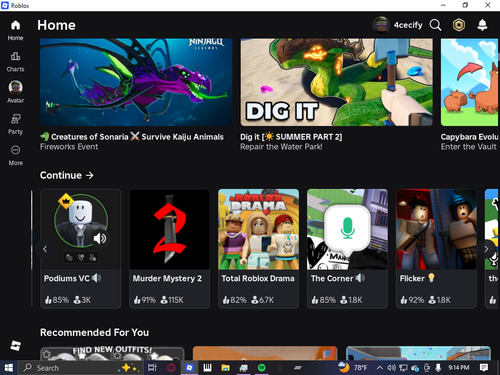Click the Home page heading
The height and width of the screenshot is (375, 500).
tap(56, 25)
